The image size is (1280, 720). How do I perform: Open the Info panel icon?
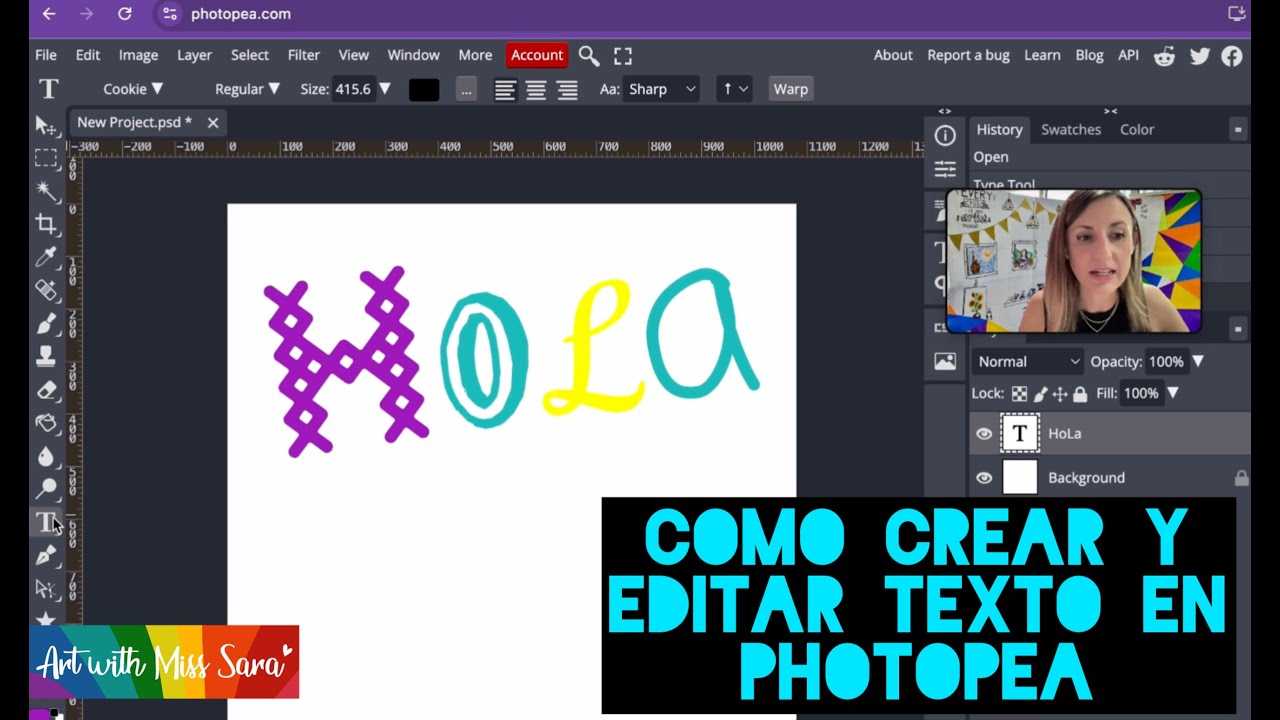(945, 135)
